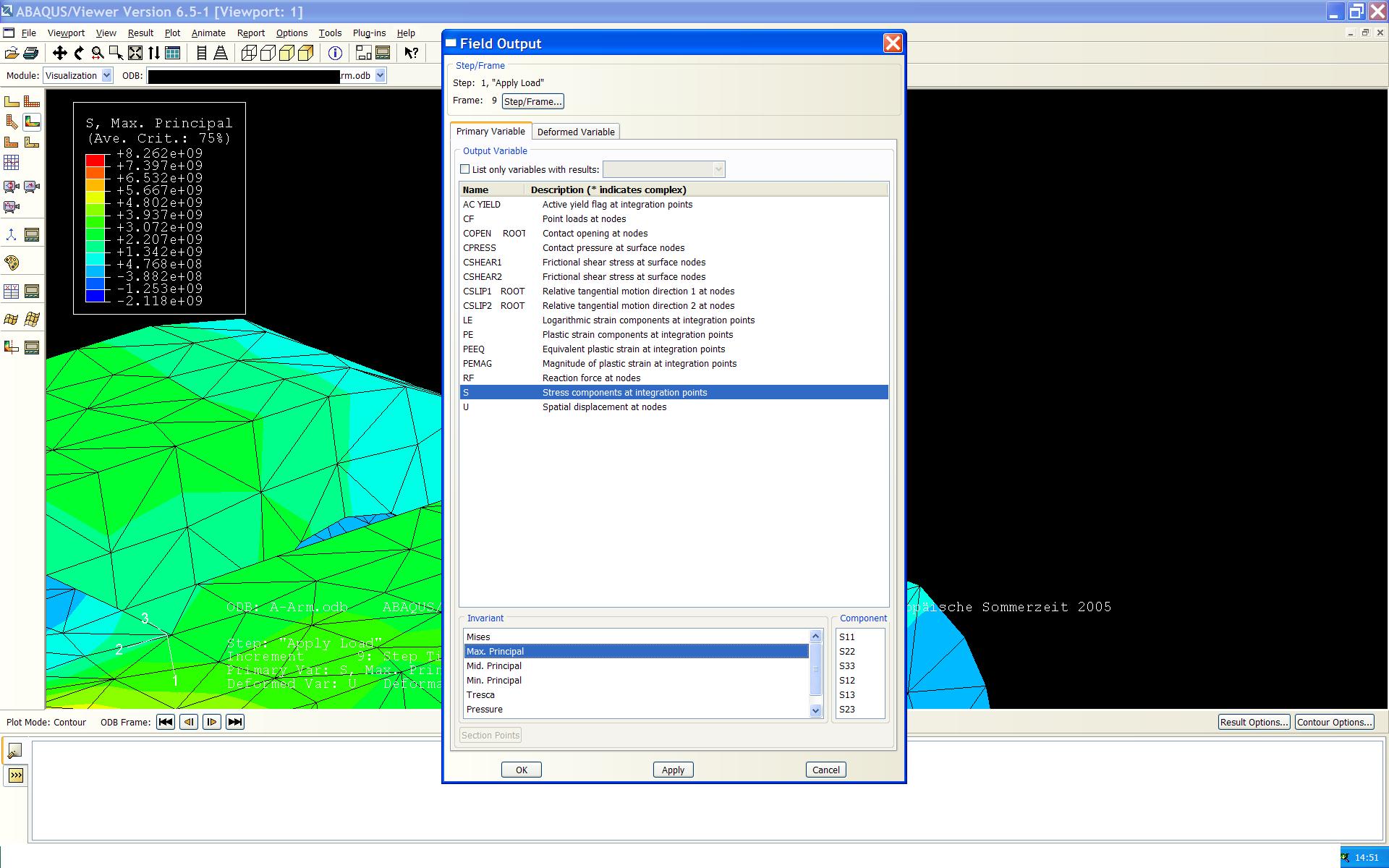Screen dimensions: 1389x868
Task: Open the Plug-ins menu
Action: pyautogui.click(x=369, y=33)
